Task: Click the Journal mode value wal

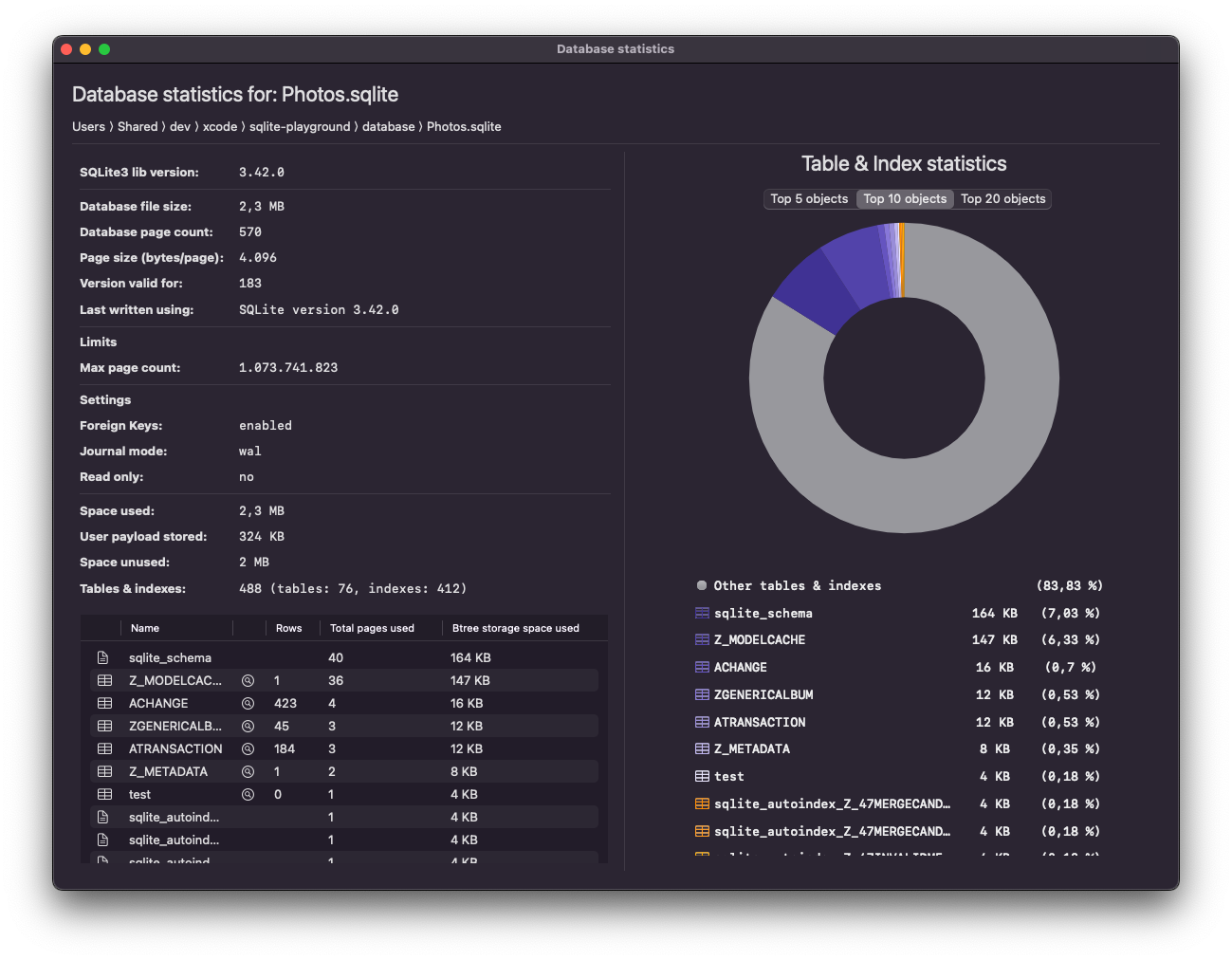Action: (250, 451)
